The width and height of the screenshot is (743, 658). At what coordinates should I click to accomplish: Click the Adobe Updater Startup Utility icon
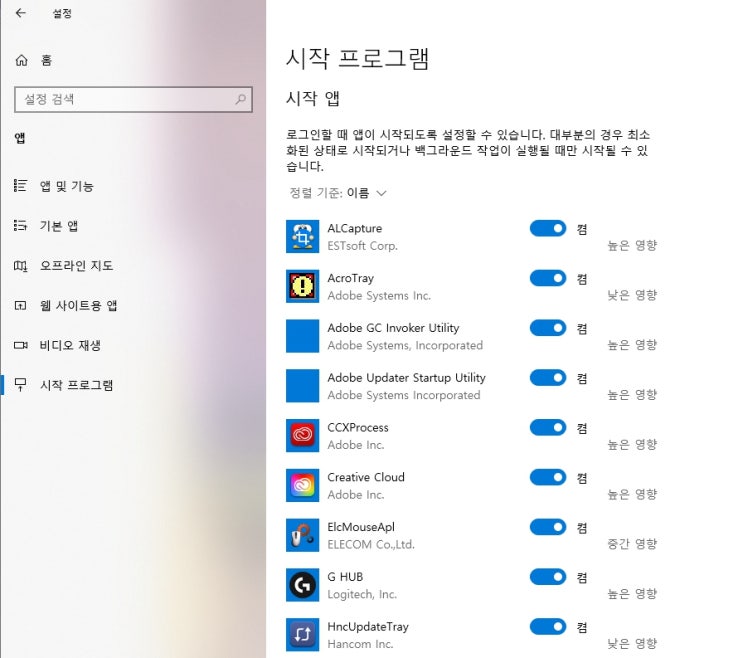click(302, 386)
